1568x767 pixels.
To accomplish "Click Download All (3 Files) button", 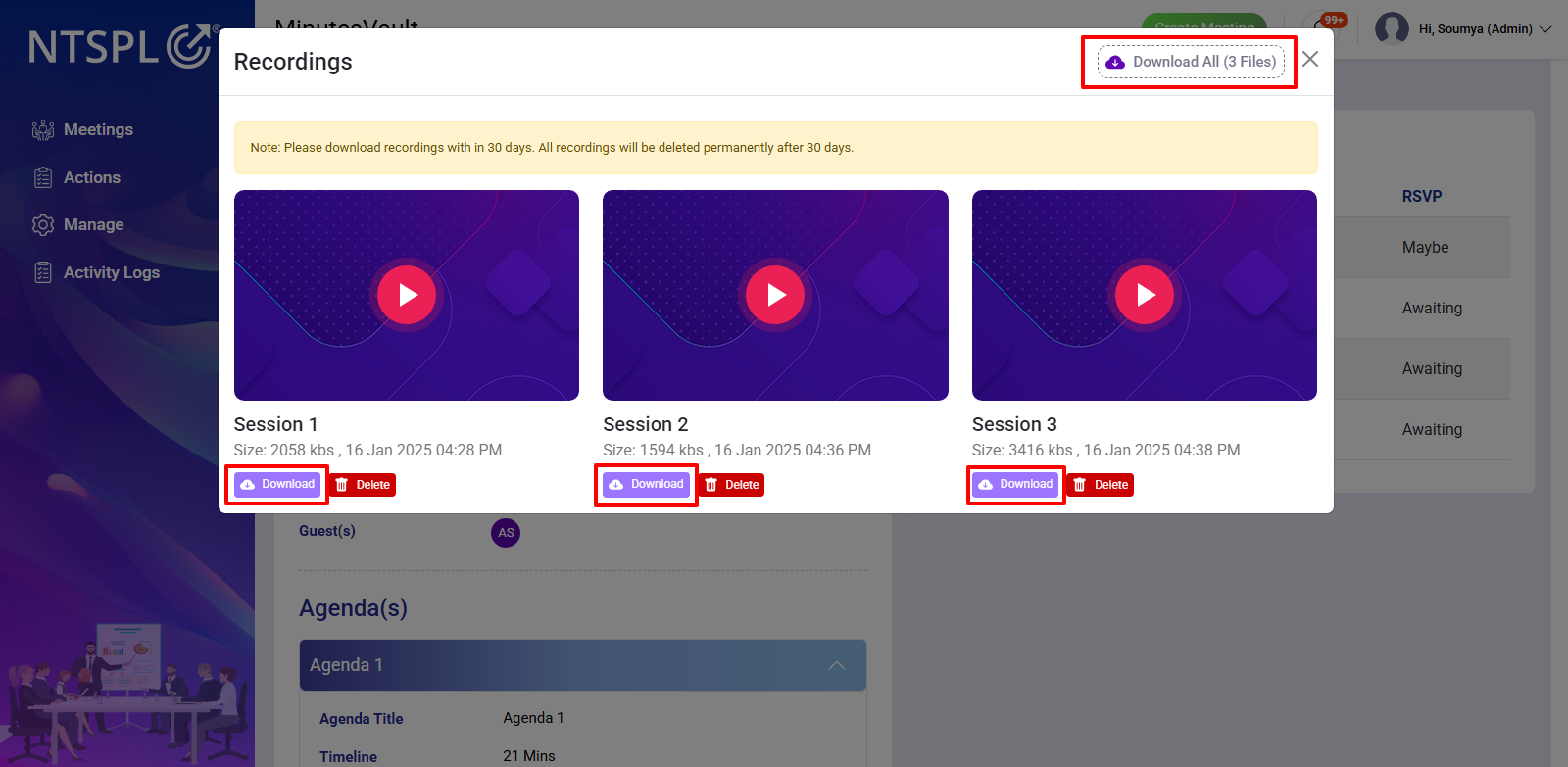I will [1191, 62].
